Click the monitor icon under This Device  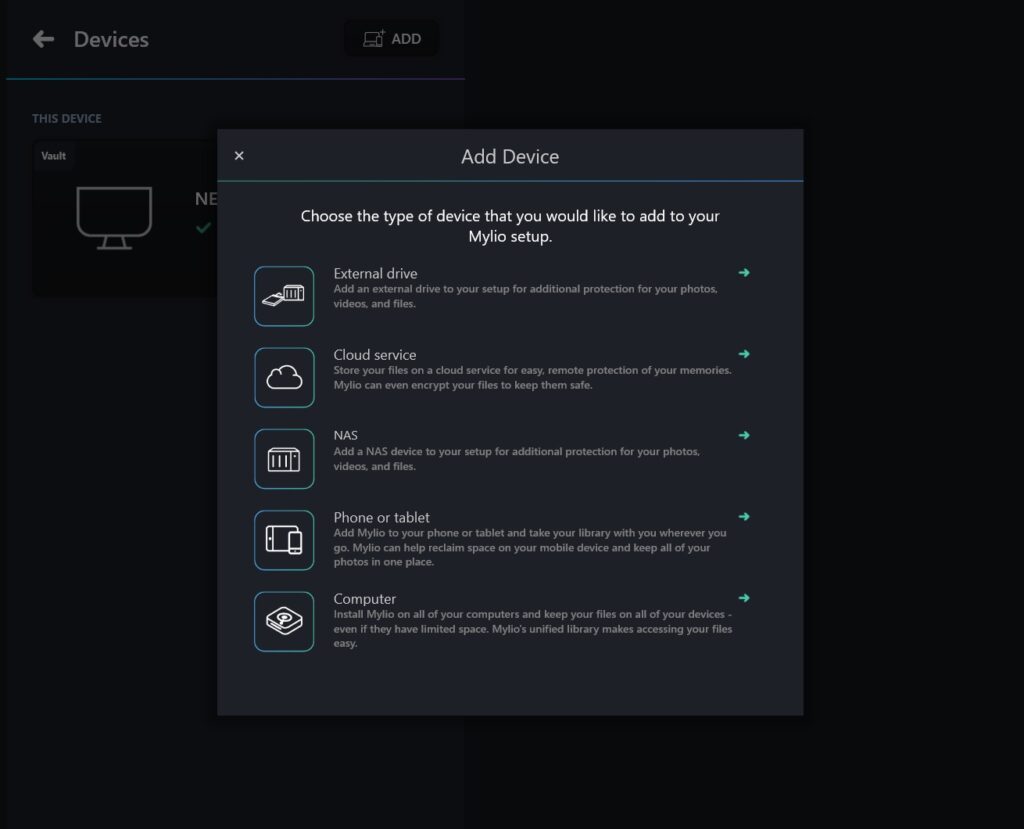[x=114, y=217]
